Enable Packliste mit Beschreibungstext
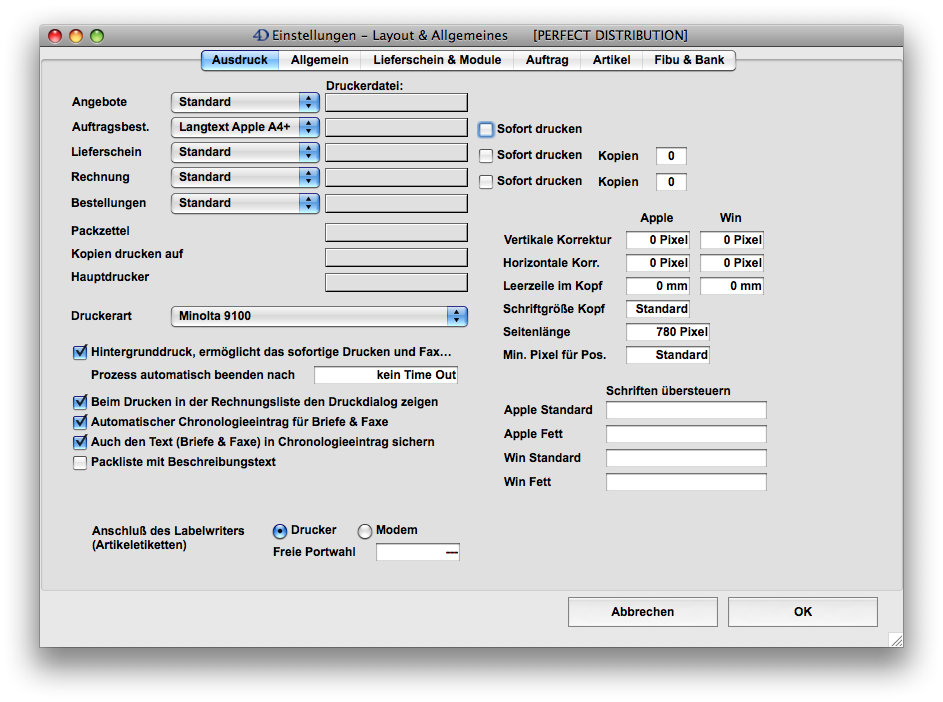 (80, 463)
